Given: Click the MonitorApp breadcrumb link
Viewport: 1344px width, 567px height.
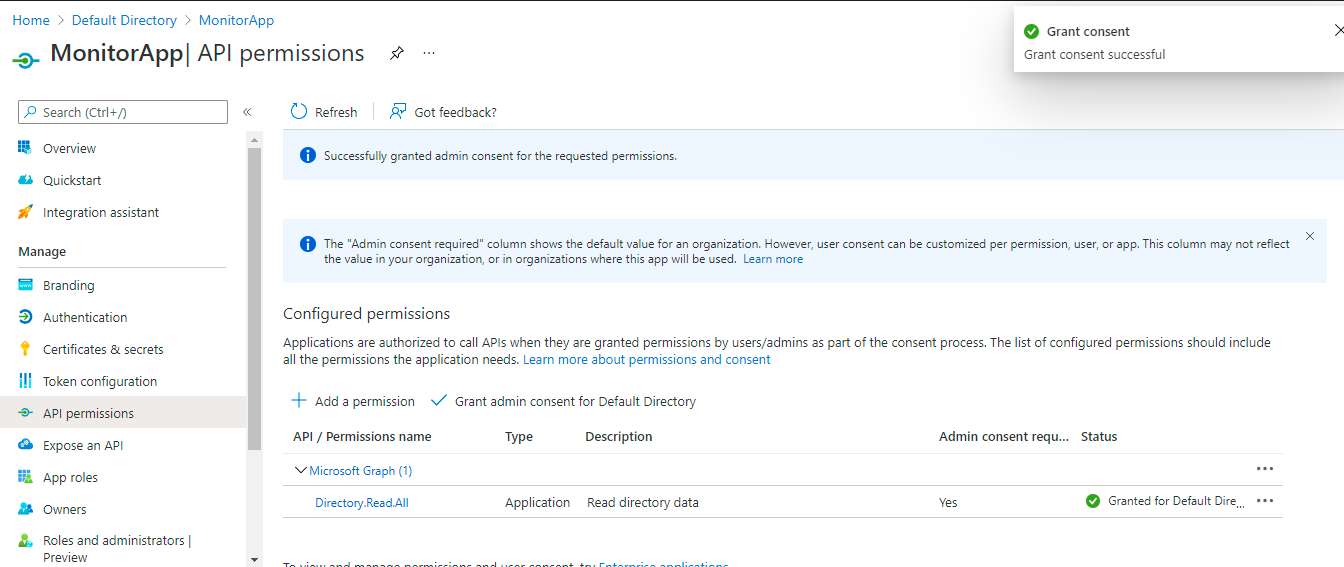Looking at the screenshot, I should [x=236, y=20].
